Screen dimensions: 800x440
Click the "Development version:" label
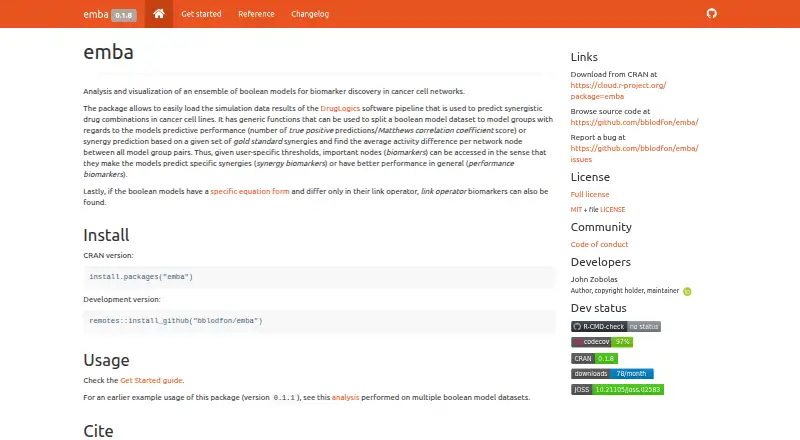122,299
